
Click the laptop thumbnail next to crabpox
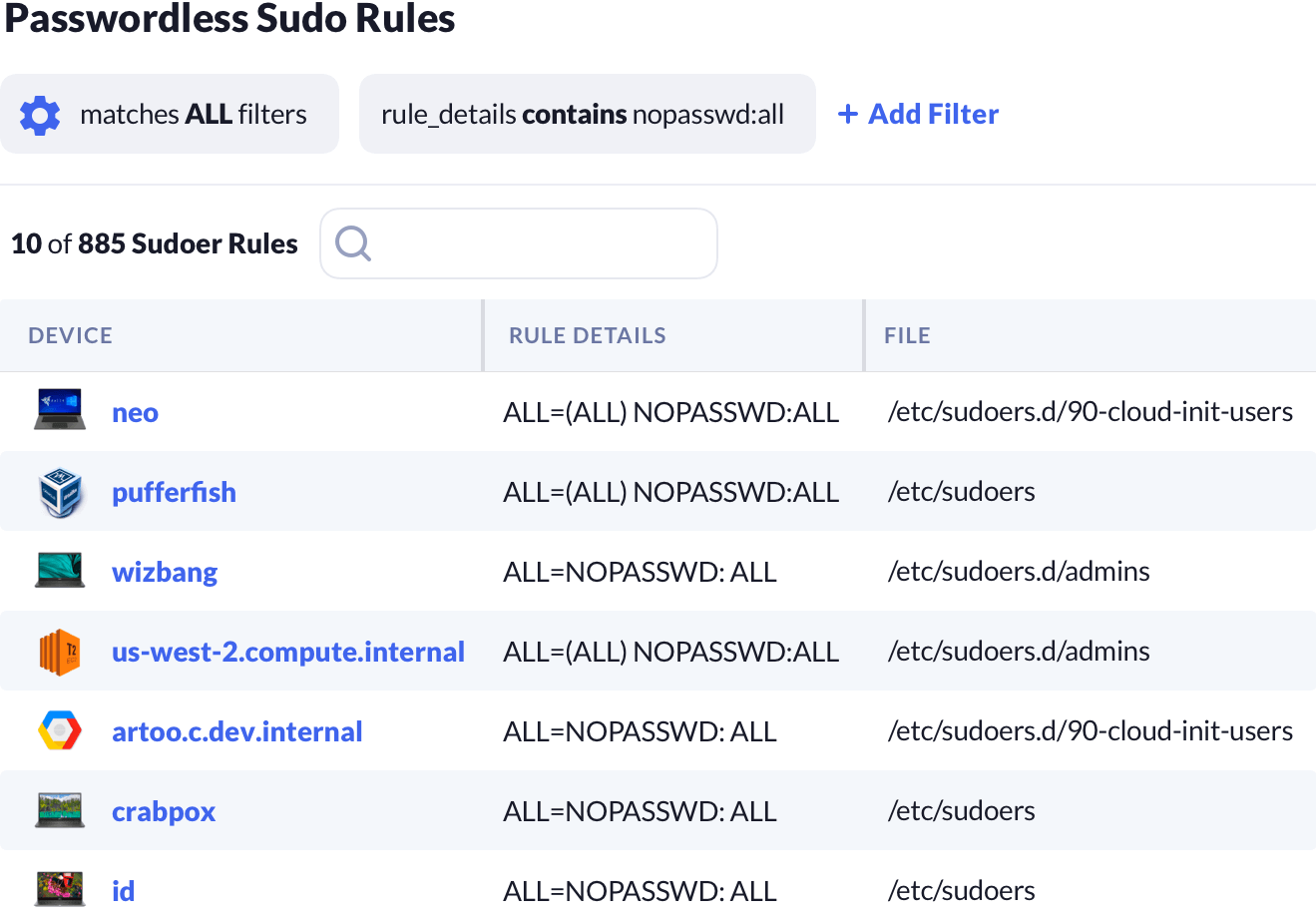click(x=60, y=809)
